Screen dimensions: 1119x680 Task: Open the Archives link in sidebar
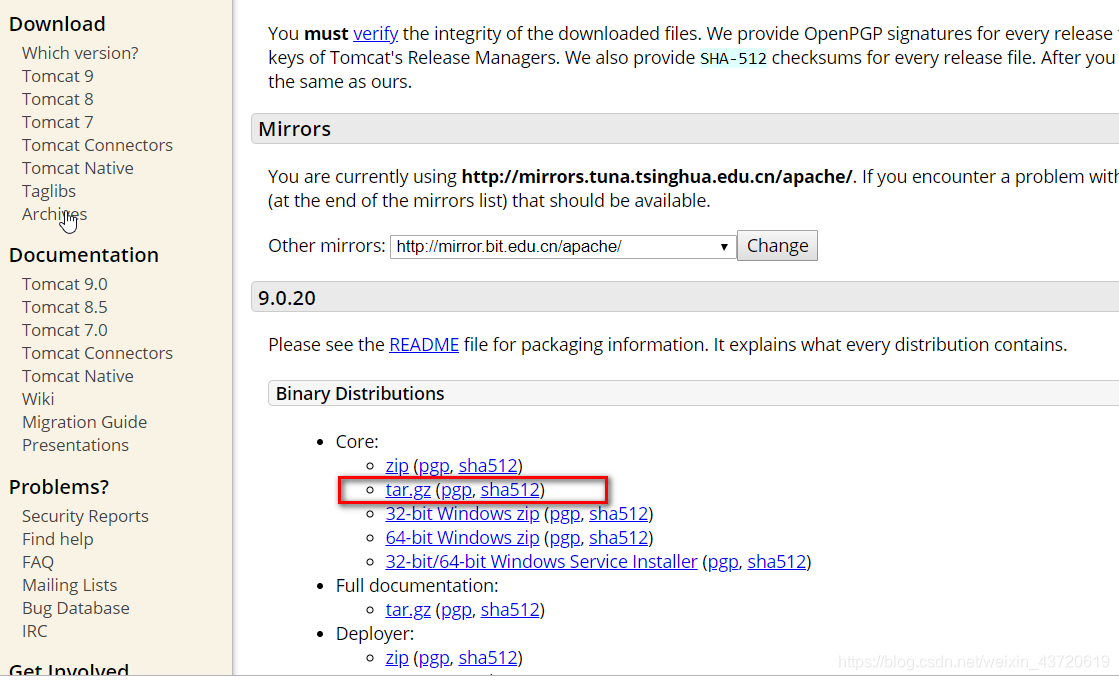(54, 214)
